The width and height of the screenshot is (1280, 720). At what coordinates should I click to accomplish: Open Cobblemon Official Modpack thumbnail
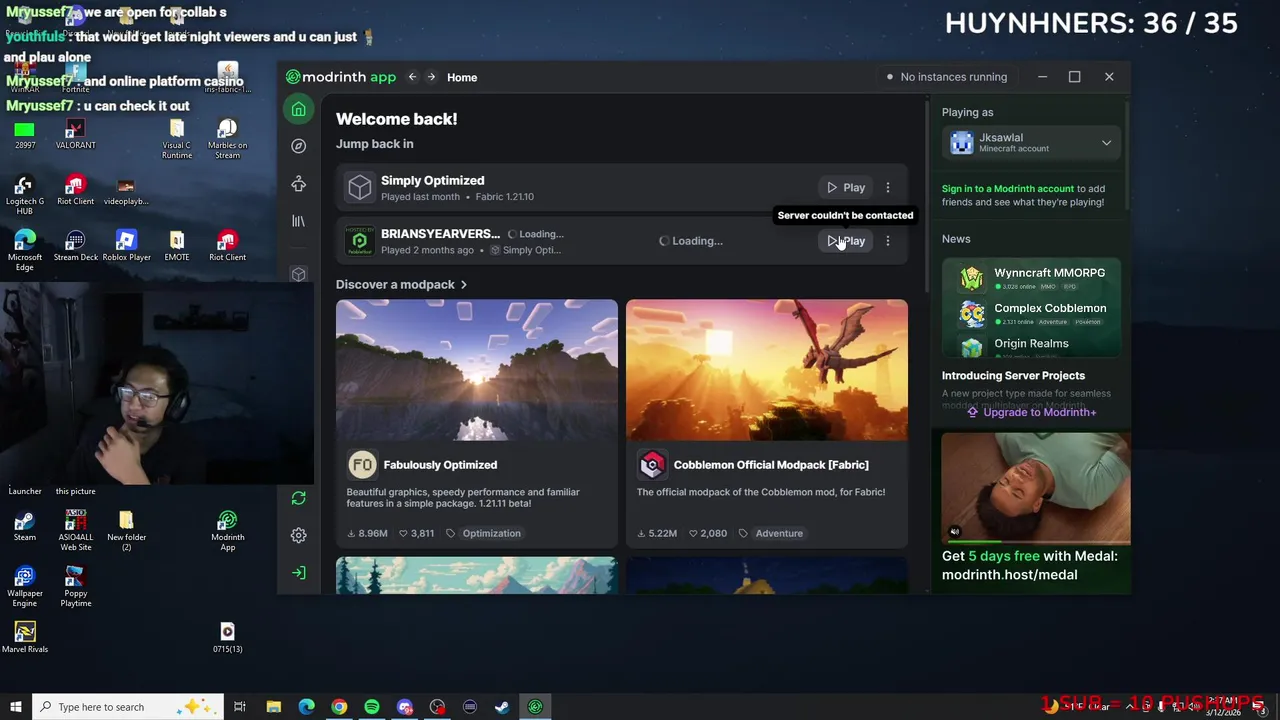[x=767, y=370]
